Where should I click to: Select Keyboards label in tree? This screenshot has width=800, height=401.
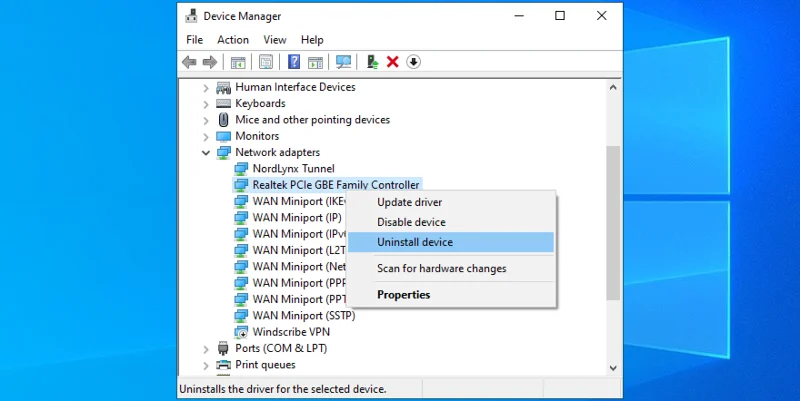[260, 104]
